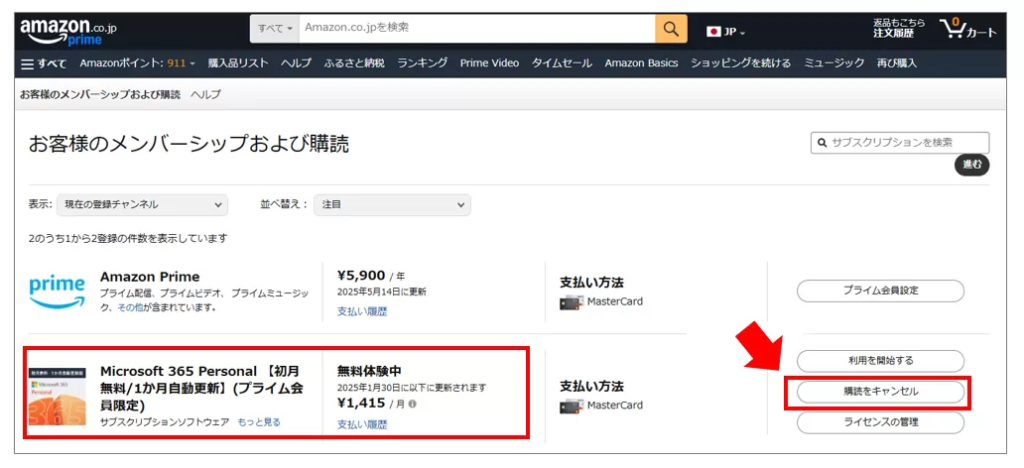Open Prime Video in navigation bar
This screenshot has height=468, width=1024.
(489, 63)
